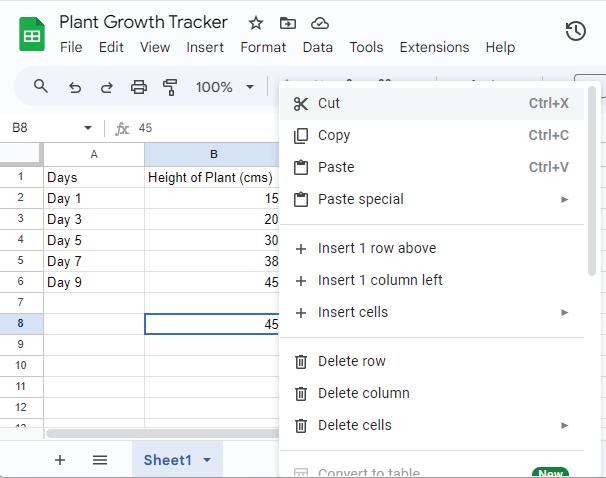606x478 pixels.
Task: Select Delete row in context menu
Action: (351, 361)
